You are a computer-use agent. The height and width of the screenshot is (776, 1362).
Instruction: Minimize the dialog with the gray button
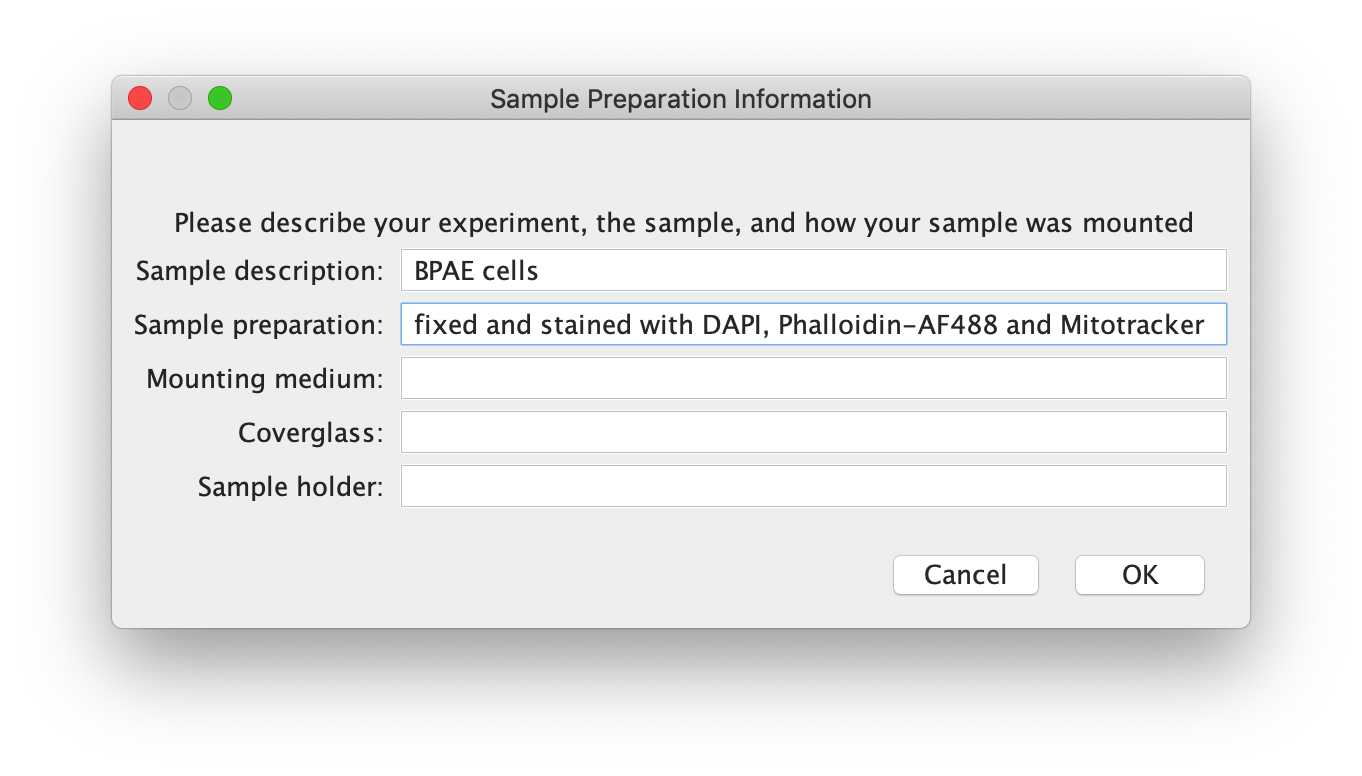(x=180, y=98)
